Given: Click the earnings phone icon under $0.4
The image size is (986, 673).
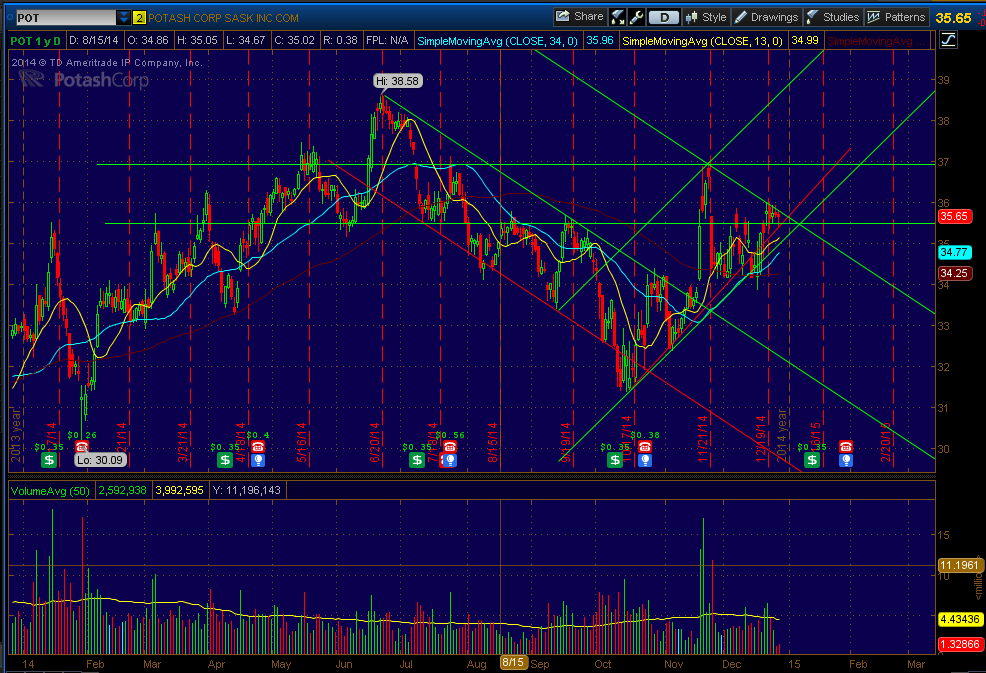Looking at the screenshot, I should click(x=258, y=447).
